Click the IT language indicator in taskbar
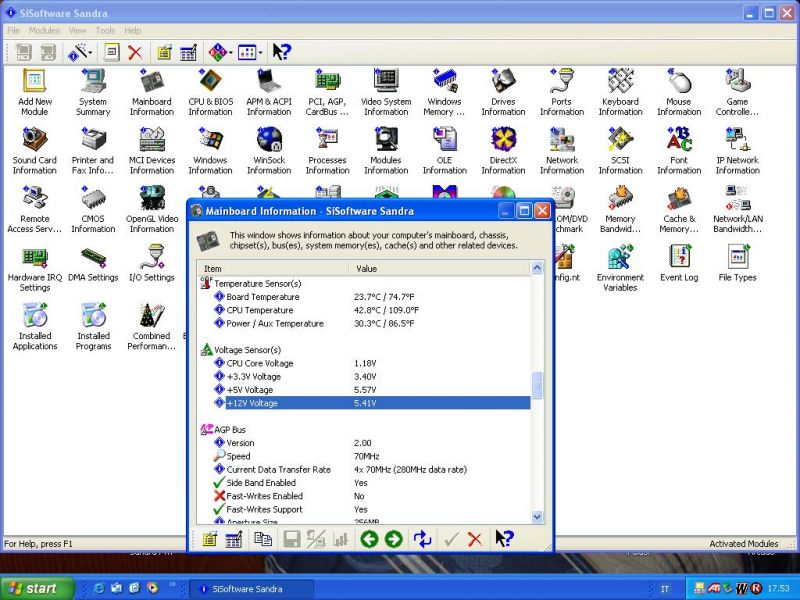 (664, 589)
